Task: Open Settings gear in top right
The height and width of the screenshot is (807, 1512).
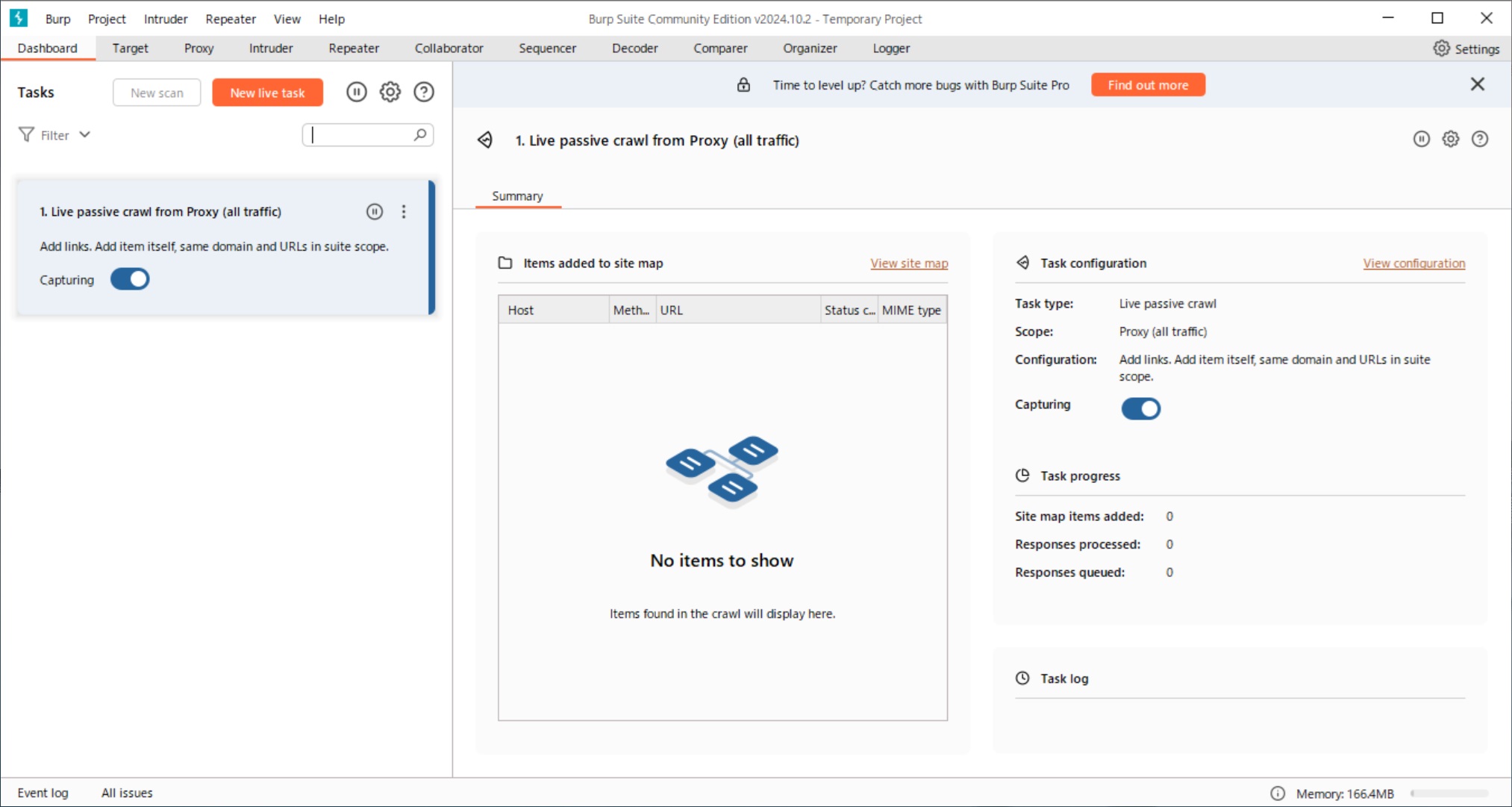Action: coord(1441,49)
